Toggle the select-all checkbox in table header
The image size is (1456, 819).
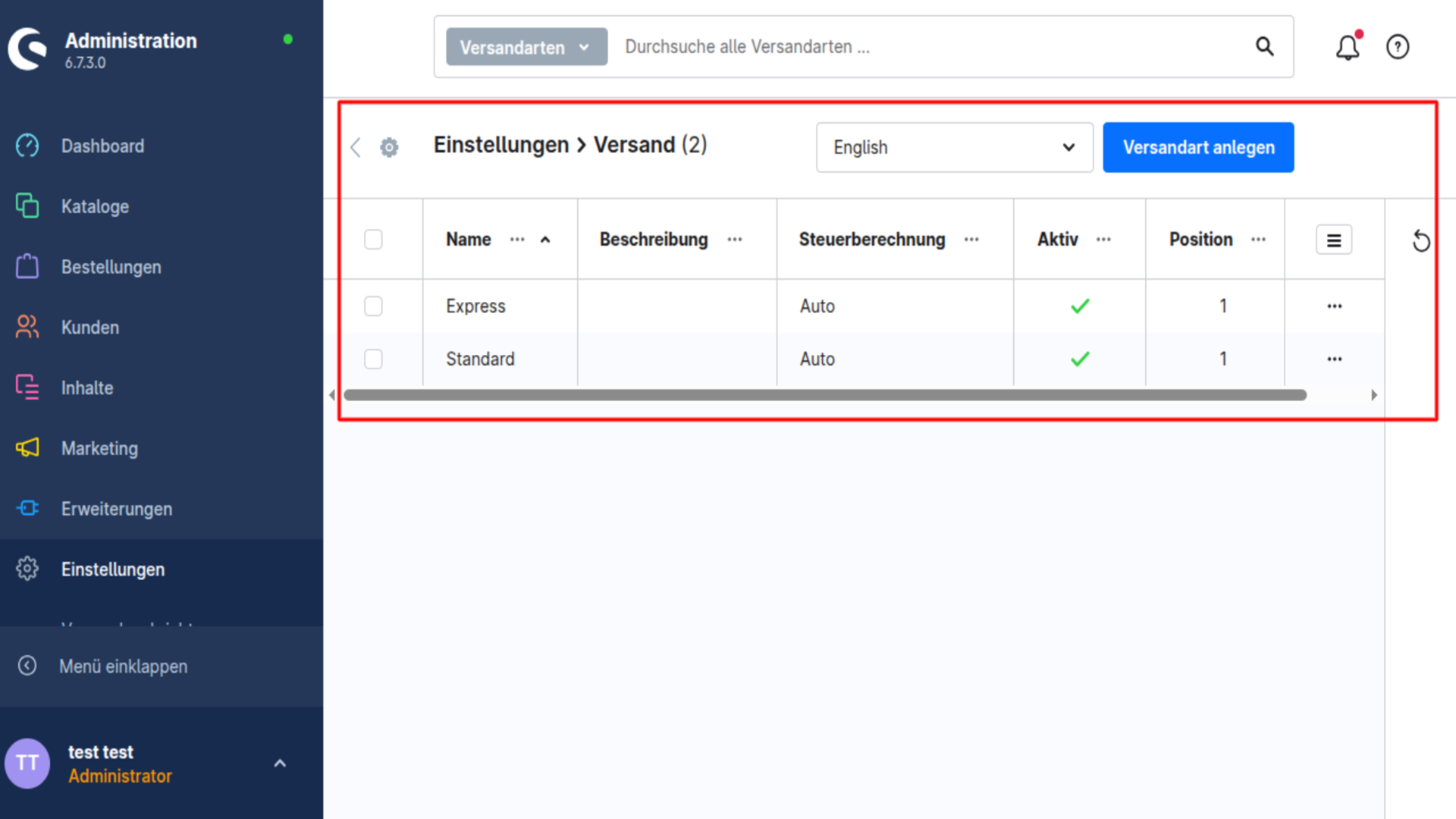[x=373, y=240]
